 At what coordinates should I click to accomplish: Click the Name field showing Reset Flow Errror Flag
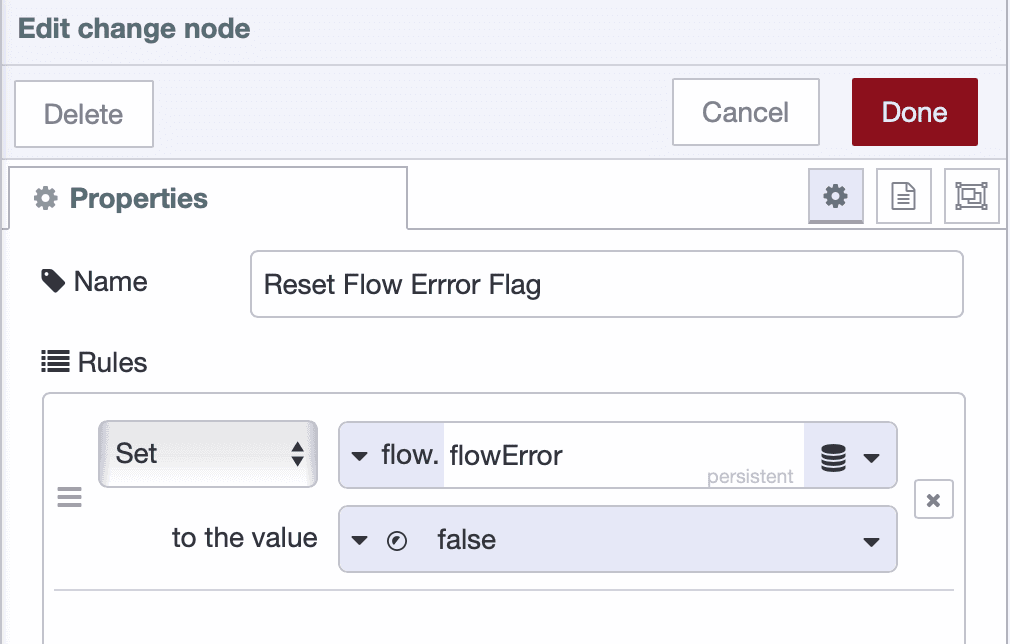[606, 284]
